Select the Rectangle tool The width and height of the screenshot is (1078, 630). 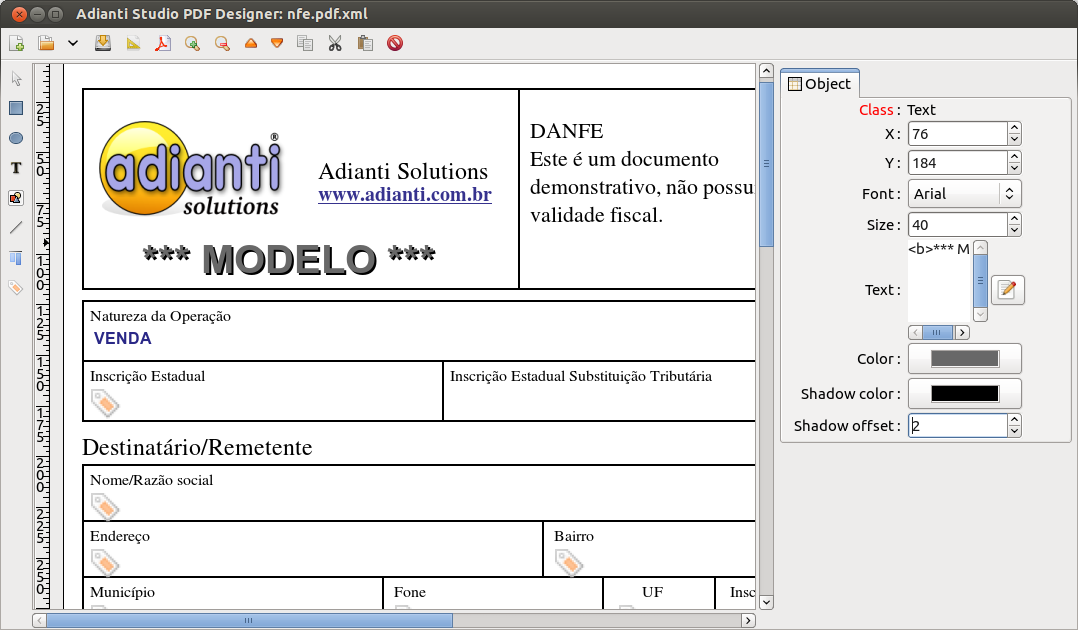(16, 108)
